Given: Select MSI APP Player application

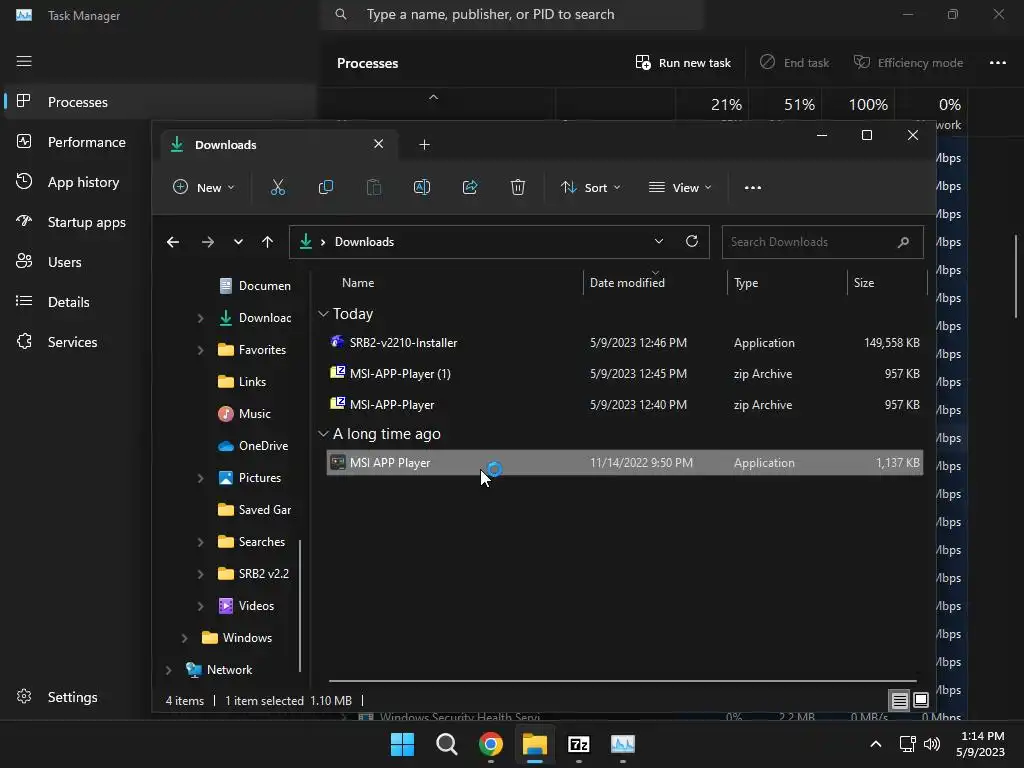Looking at the screenshot, I should 624,462.
